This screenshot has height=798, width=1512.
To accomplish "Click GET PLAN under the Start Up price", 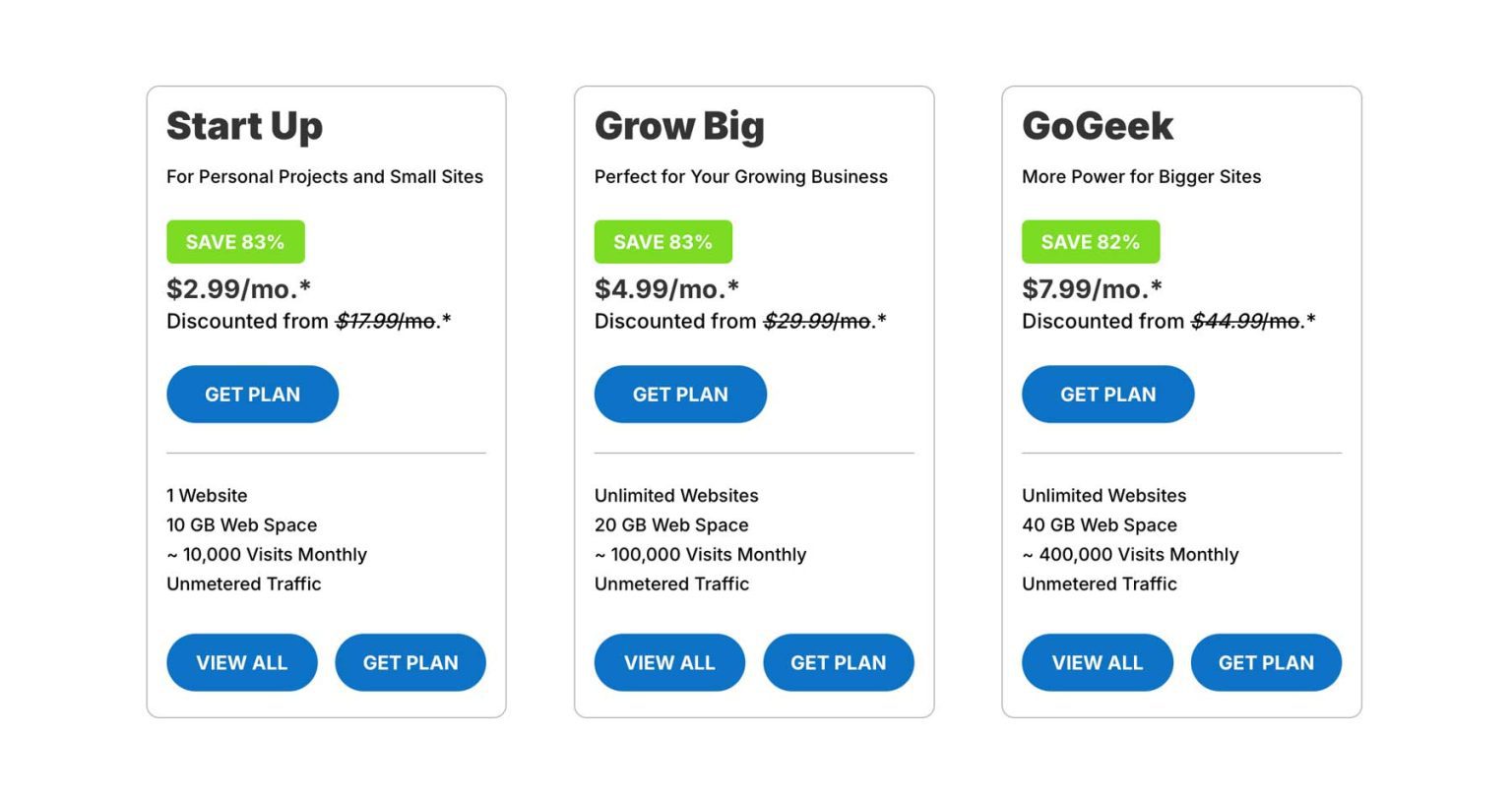I will (252, 394).
